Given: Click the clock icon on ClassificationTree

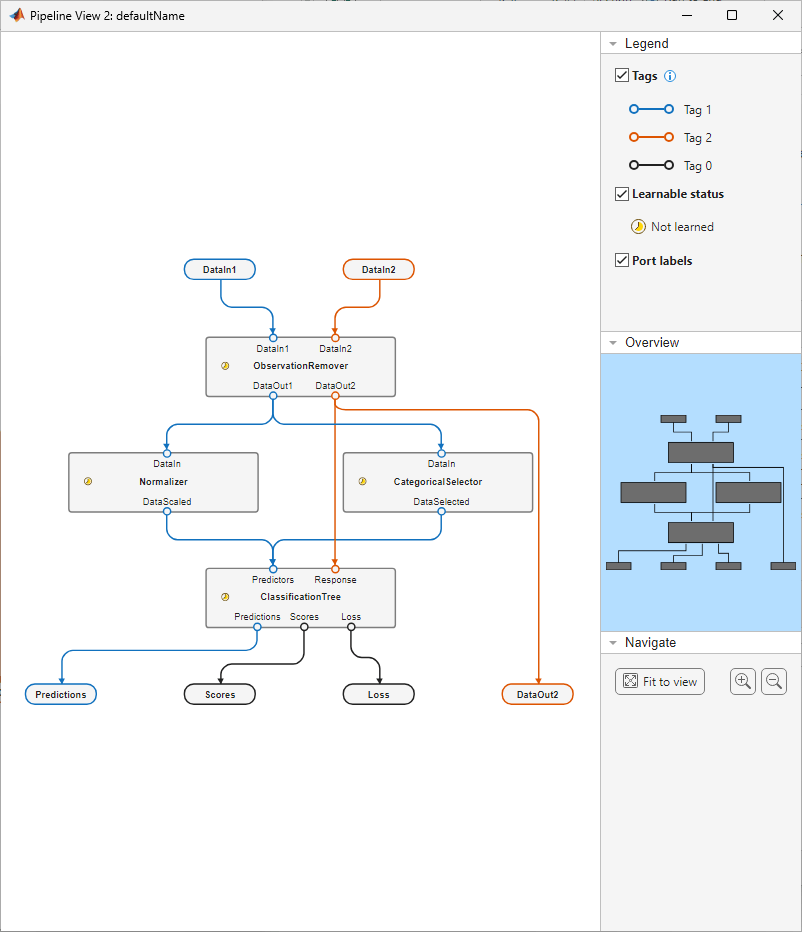Looking at the screenshot, I should (x=225, y=598).
